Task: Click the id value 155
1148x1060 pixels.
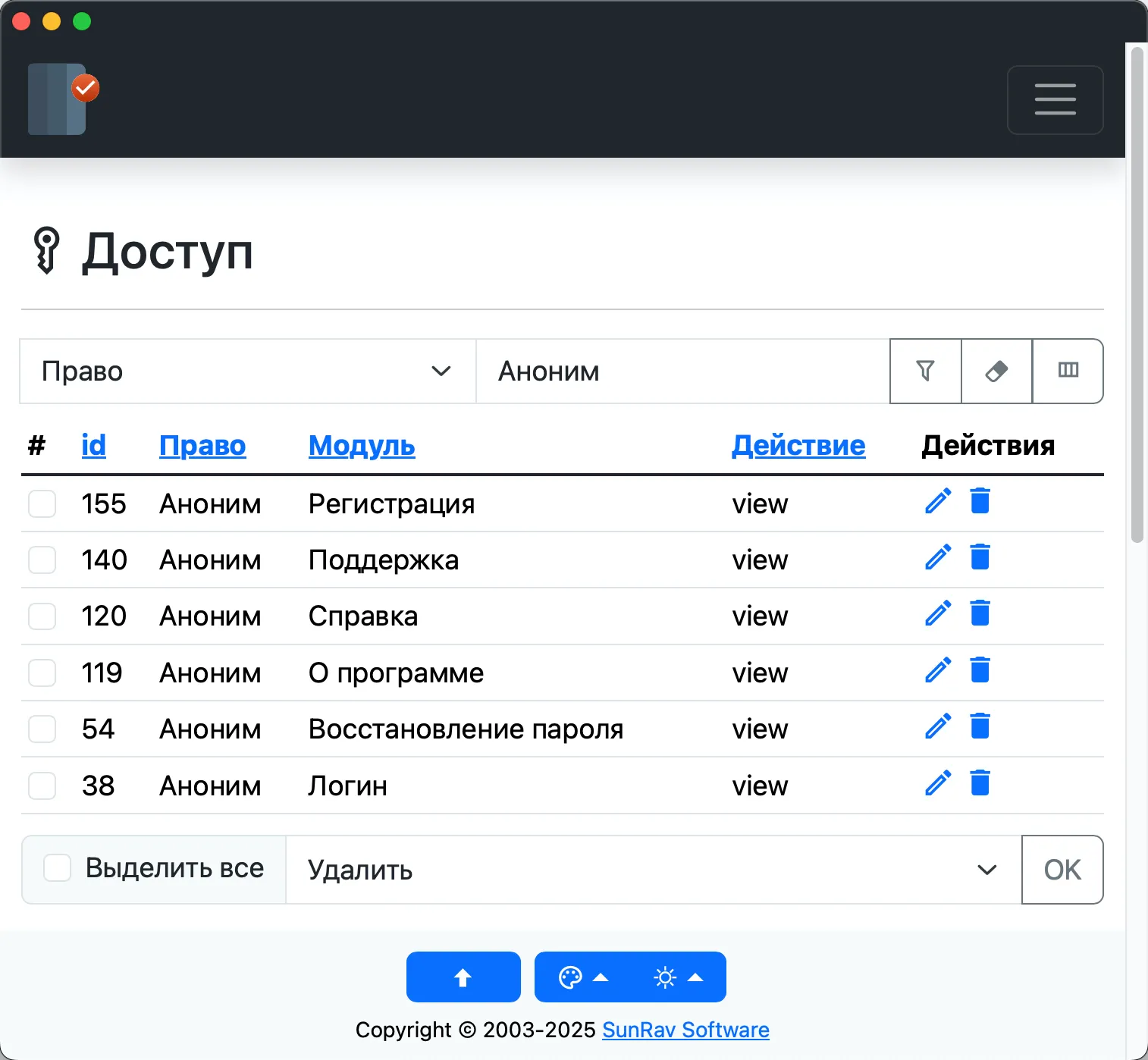Action: tap(104, 503)
